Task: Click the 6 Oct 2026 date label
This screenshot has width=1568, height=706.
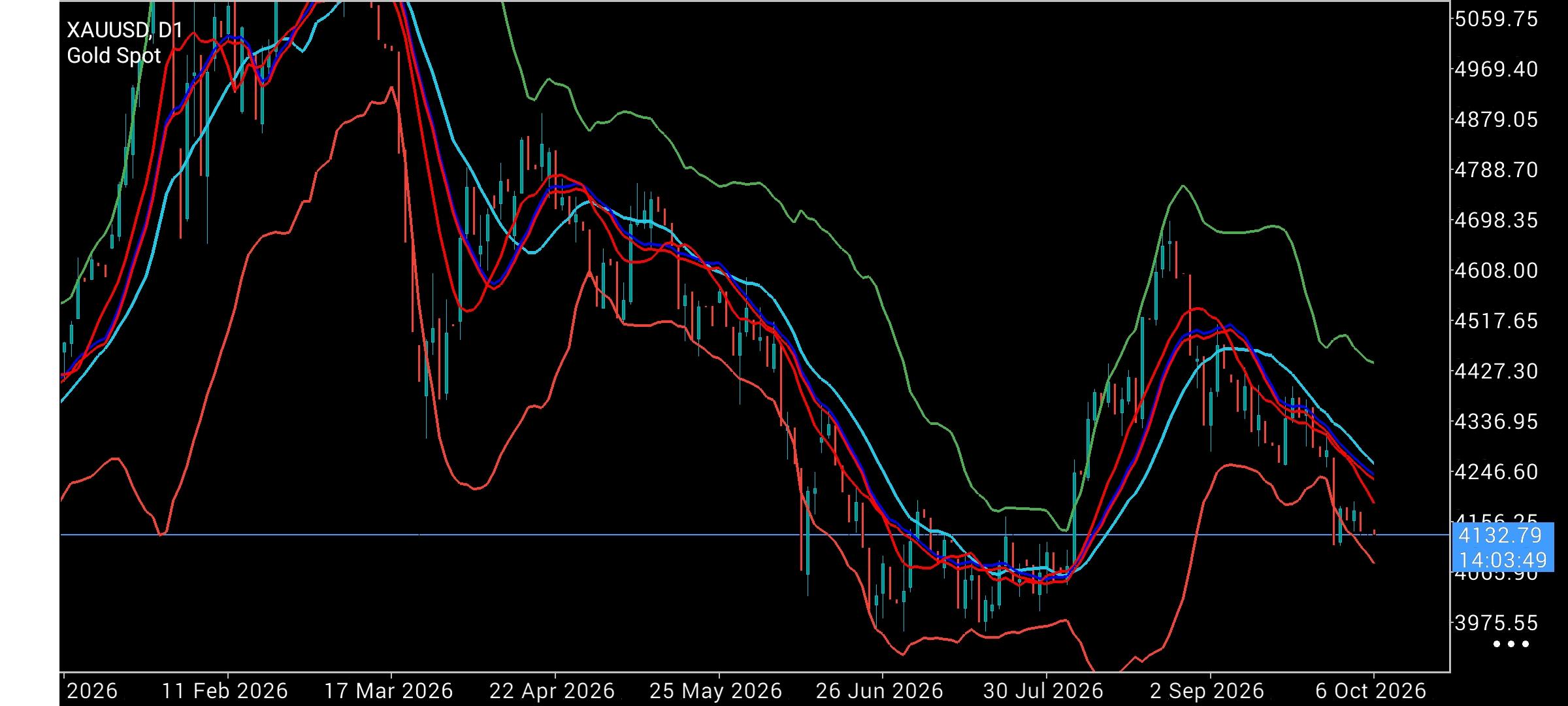Action: point(1371,691)
